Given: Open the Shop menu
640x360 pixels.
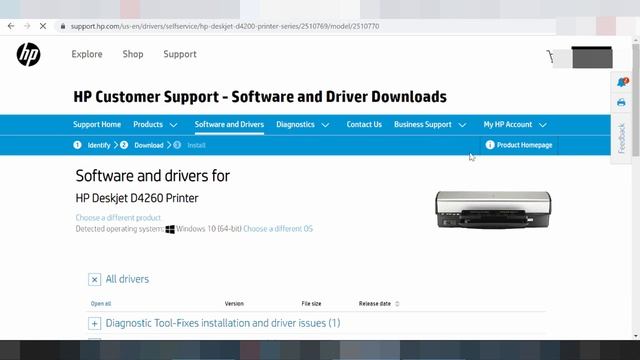Looking at the screenshot, I should coord(133,54).
